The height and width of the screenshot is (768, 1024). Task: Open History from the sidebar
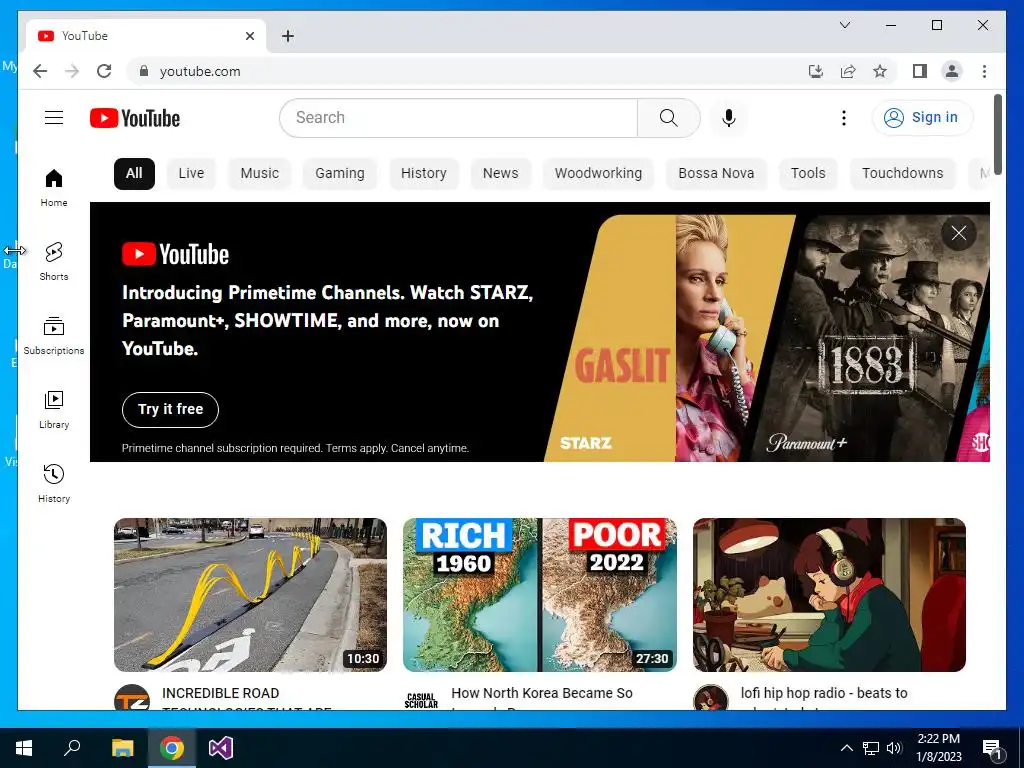point(54,483)
